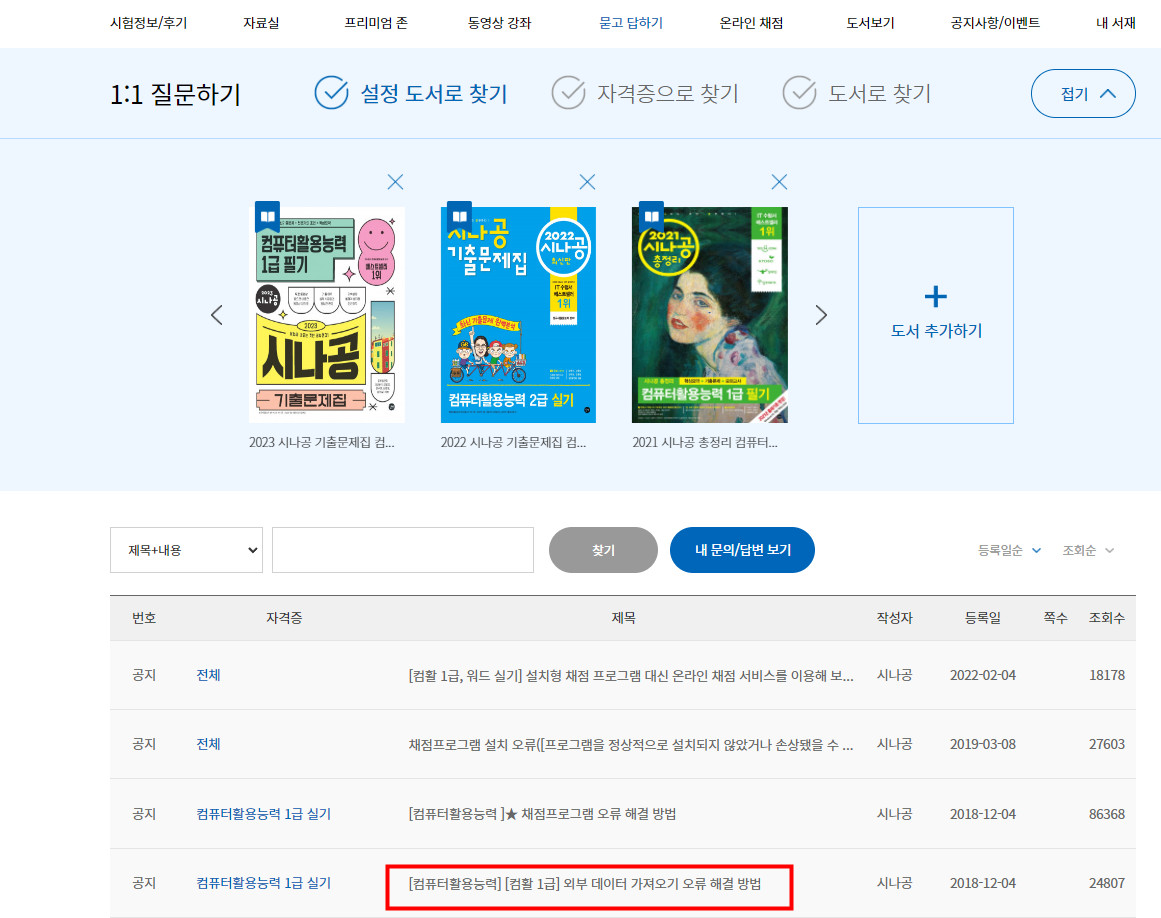Sort the list by 등록일순
The height and width of the screenshot is (918, 1161).
pyautogui.click(x=1009, y=550)
